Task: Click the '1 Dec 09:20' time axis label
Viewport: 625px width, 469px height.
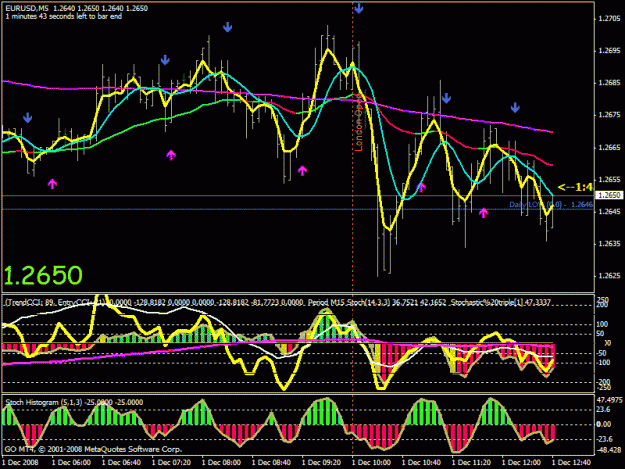Action: pyautogui.click(x=321, y=463)
